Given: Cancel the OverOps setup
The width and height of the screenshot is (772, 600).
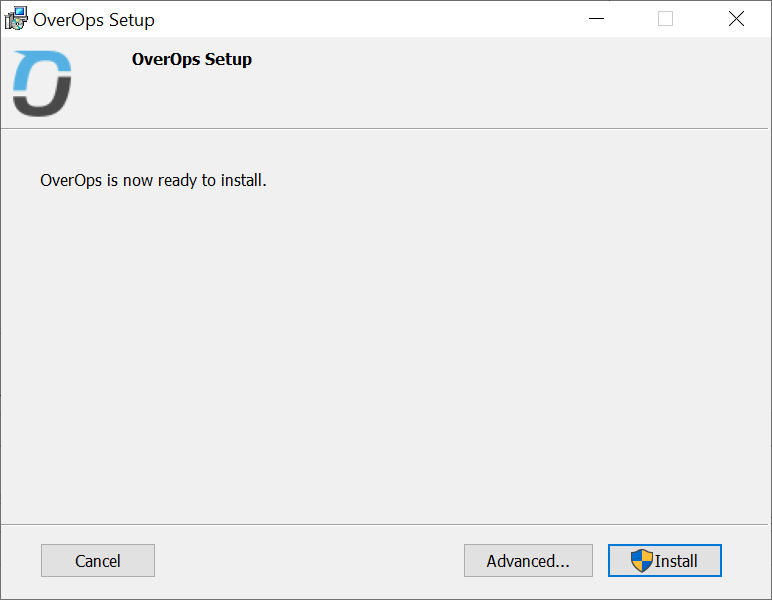Looking at the screenshot, I should click(x=97, y=560).
